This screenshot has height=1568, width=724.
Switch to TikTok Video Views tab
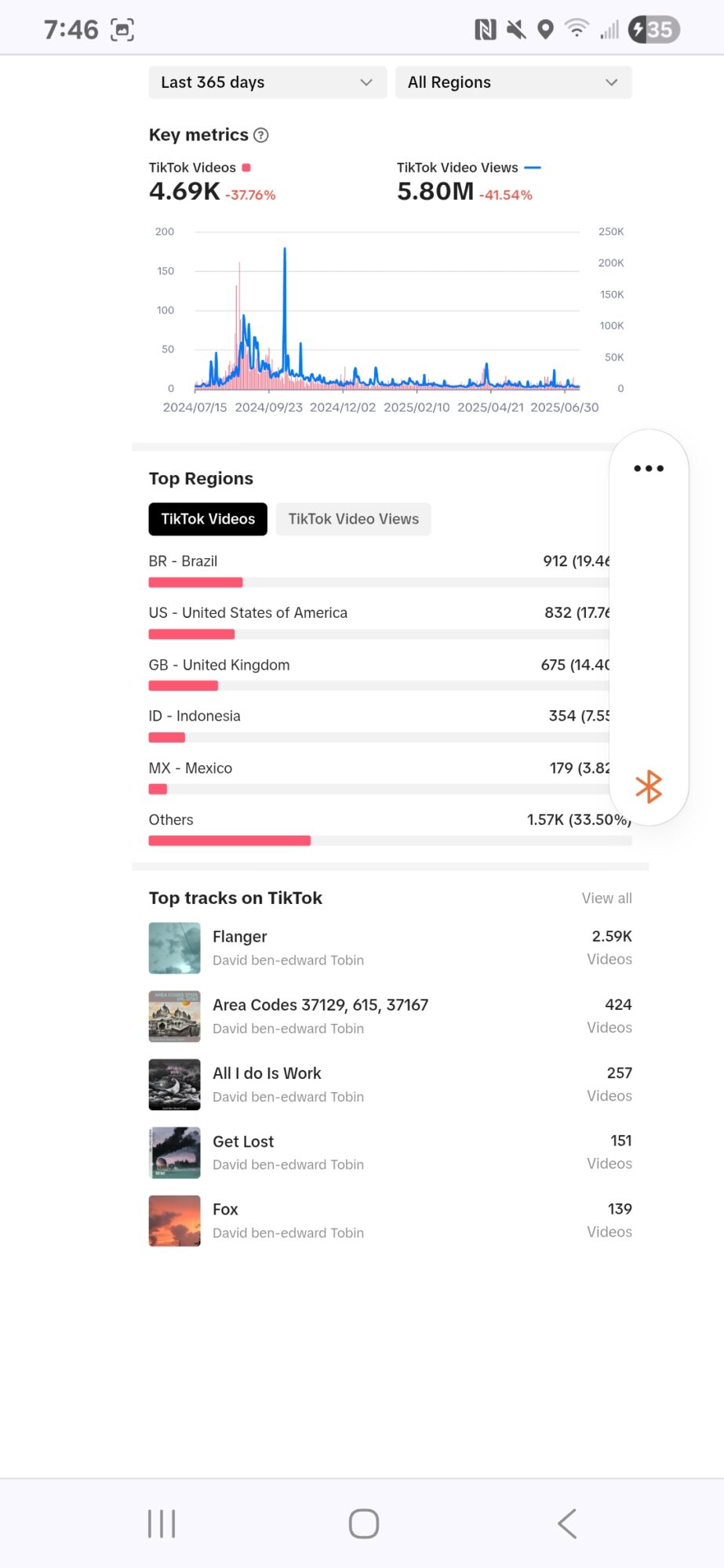(353, 519)
